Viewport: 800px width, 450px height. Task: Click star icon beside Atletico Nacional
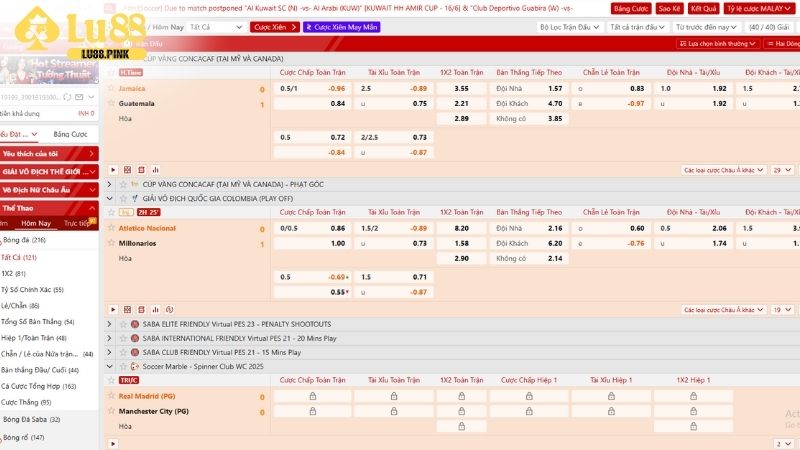111,228
